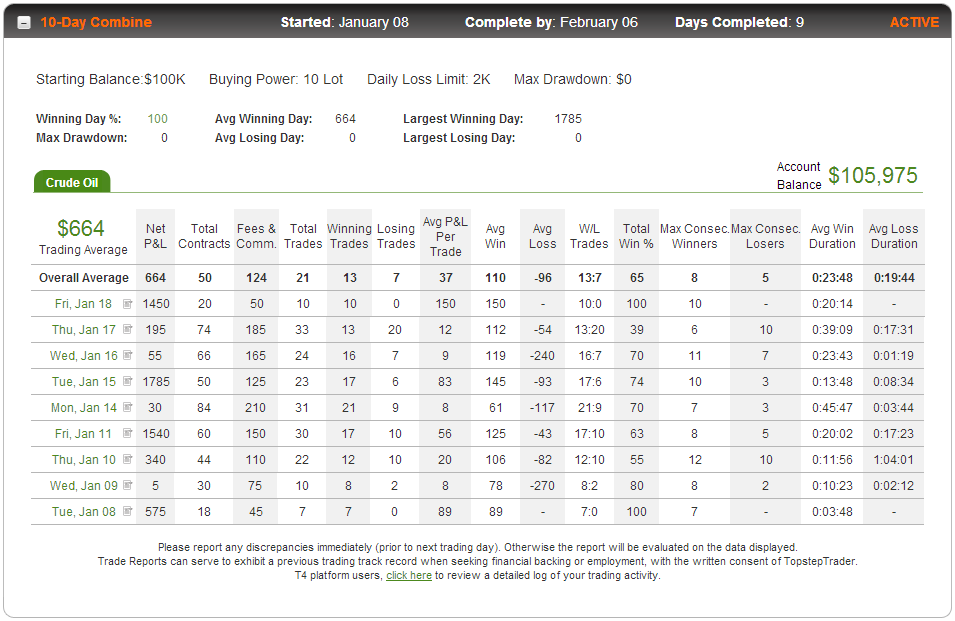955x621 pixels.
Task: Click the 1:04:01 Avg Loss Duration cell
Action: tap(893, 460)
